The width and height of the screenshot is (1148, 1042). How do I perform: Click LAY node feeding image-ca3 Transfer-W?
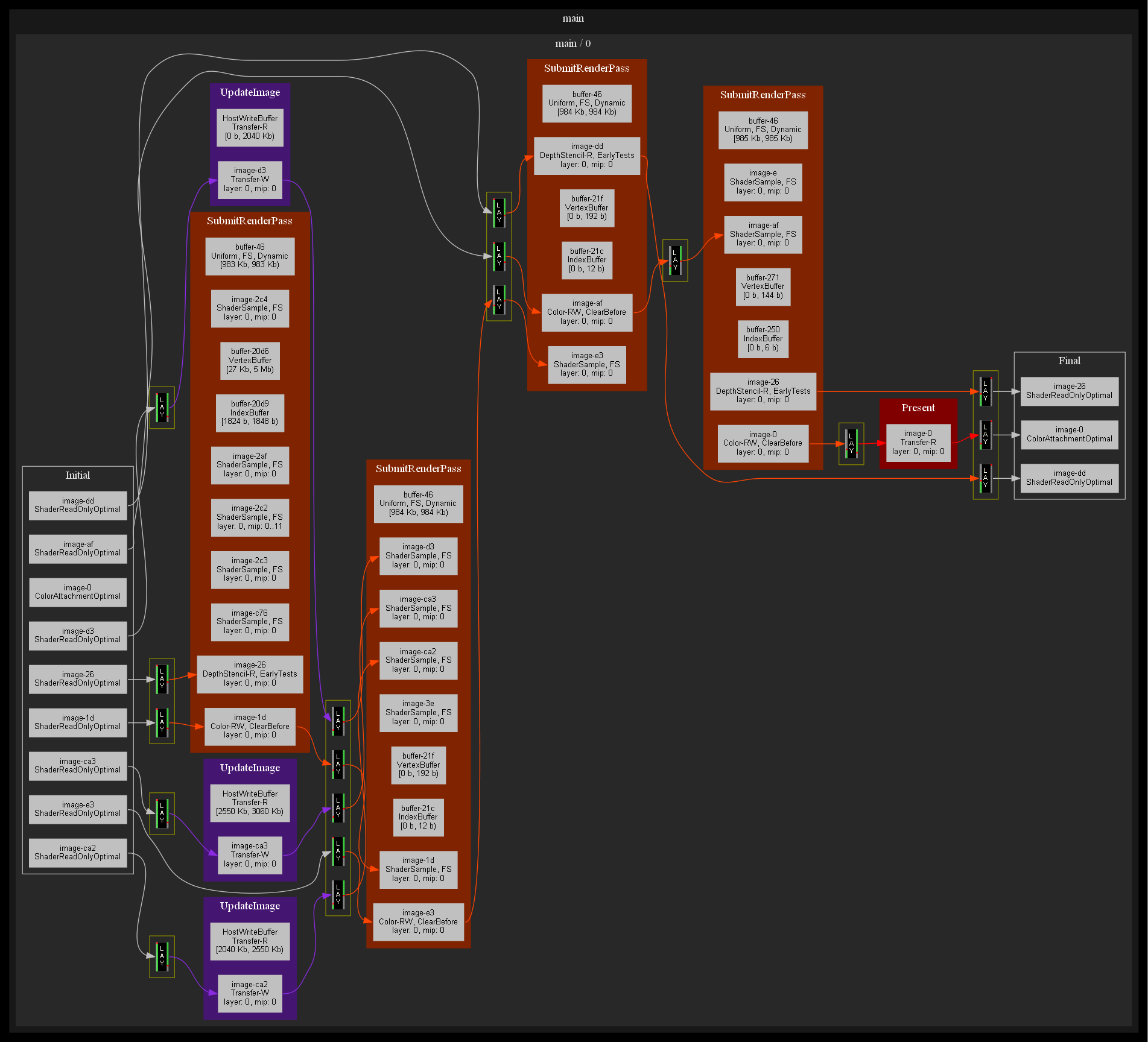coord(162,813)
